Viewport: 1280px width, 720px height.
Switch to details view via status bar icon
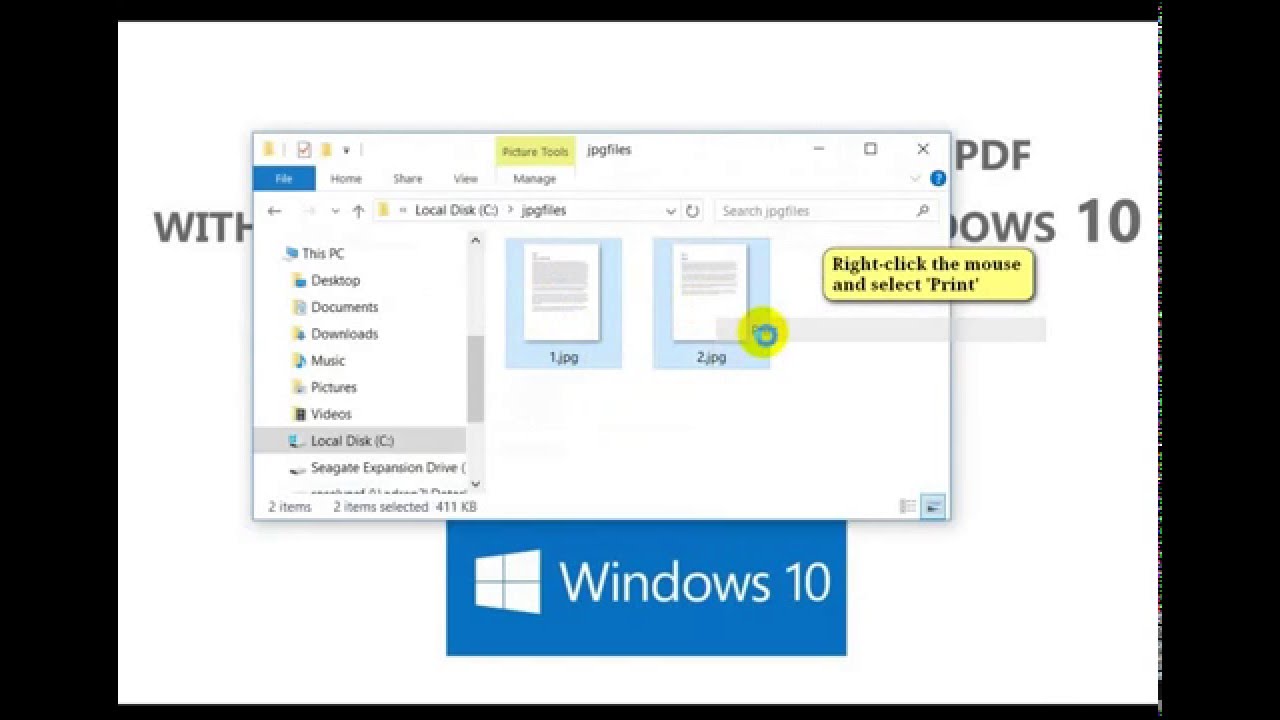tap(908, 507)
